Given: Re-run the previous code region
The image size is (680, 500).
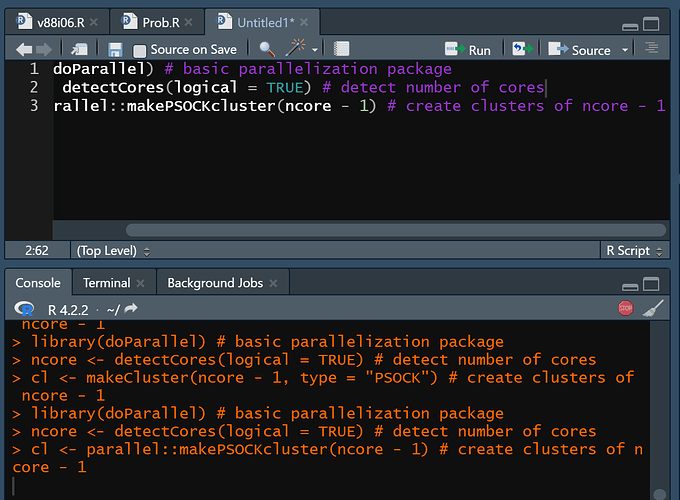Looking at the screenshot, I should point(522,49).
